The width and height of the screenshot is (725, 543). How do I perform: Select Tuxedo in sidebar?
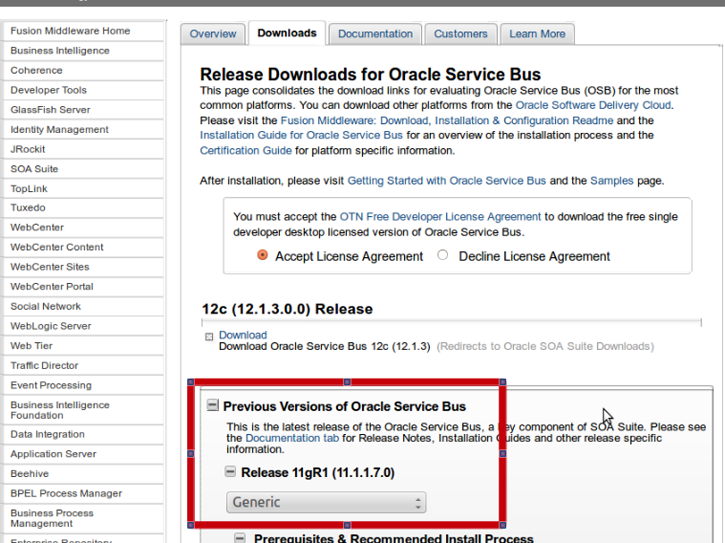tap(83, 208)
